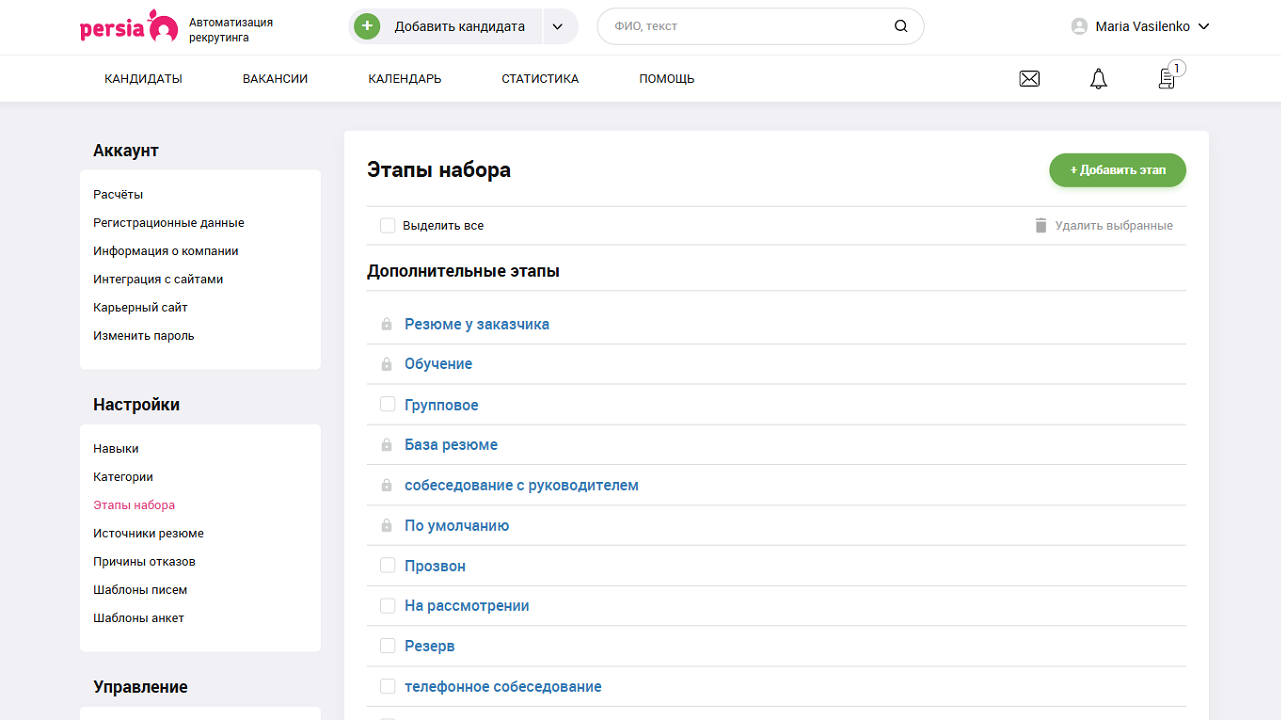The height and width of the screenshot is (720, 1281).
Task: Open the mail envelope icon
Action: pyautogui.click(x=1029, y=78)
